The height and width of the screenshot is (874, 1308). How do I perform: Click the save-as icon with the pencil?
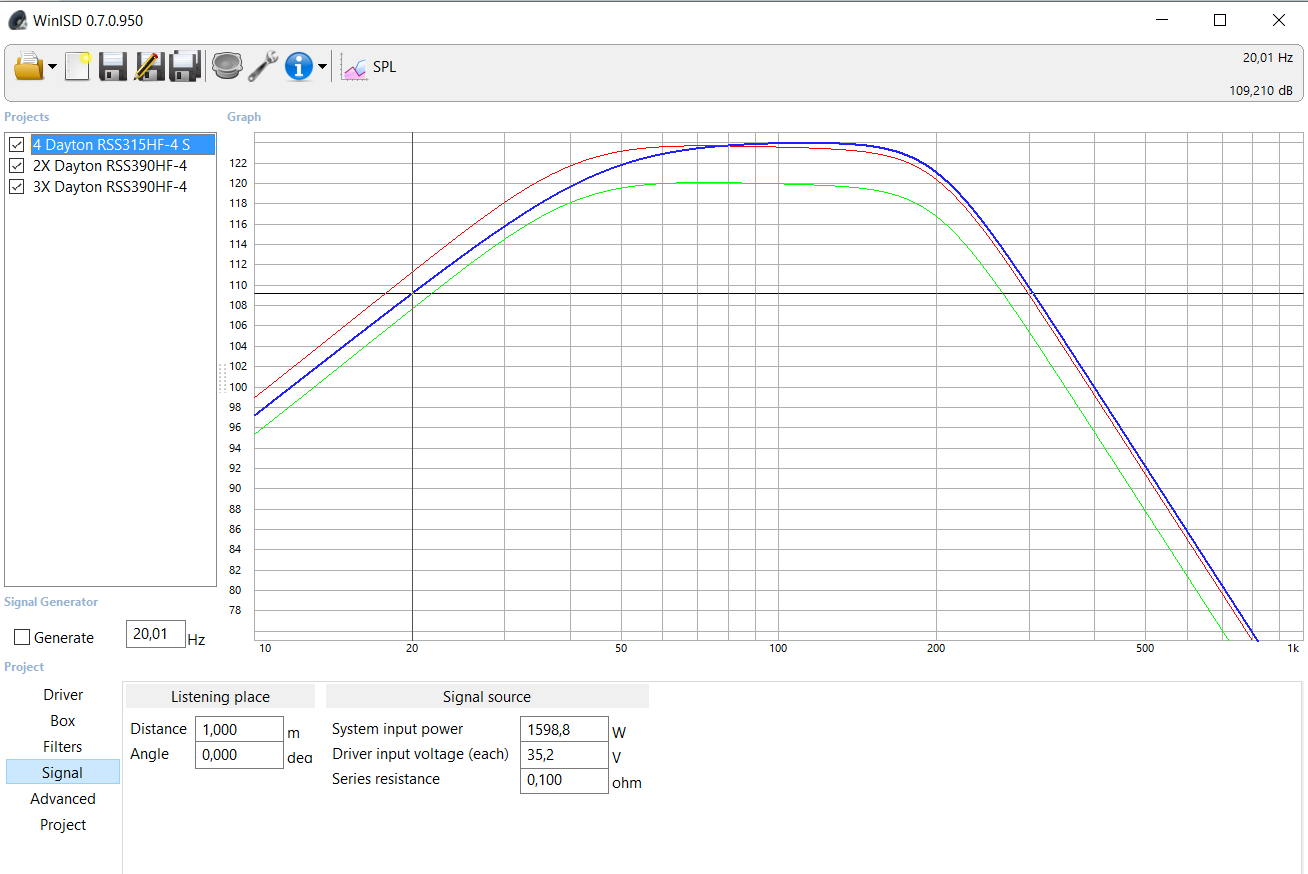click(149, 67)
